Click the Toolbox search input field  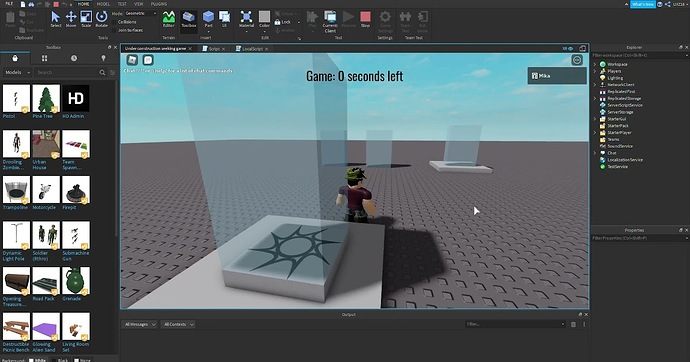pos(67,72)
